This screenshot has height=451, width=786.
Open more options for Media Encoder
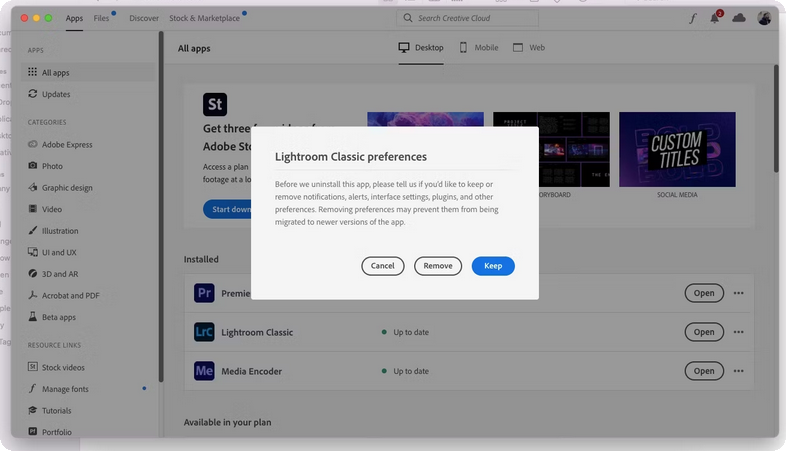(739, 371)
